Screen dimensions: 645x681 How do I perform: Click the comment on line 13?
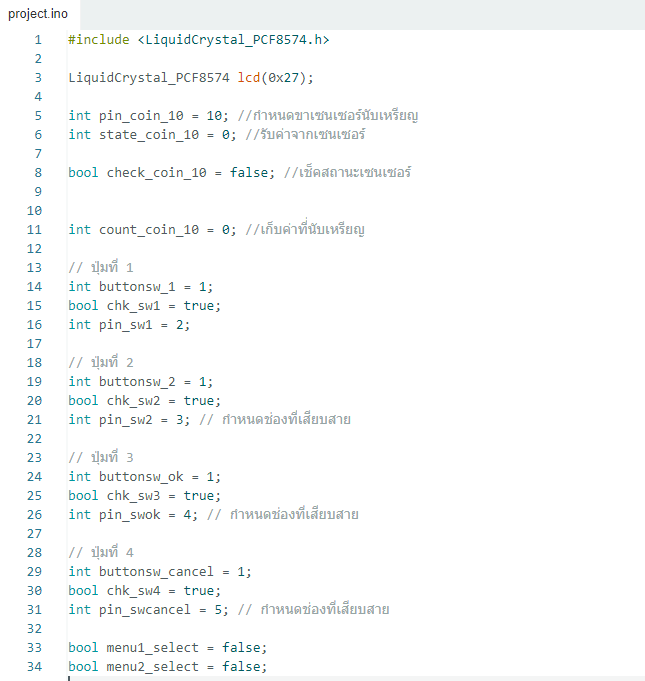pyautogui.click(x=101, y=267)
